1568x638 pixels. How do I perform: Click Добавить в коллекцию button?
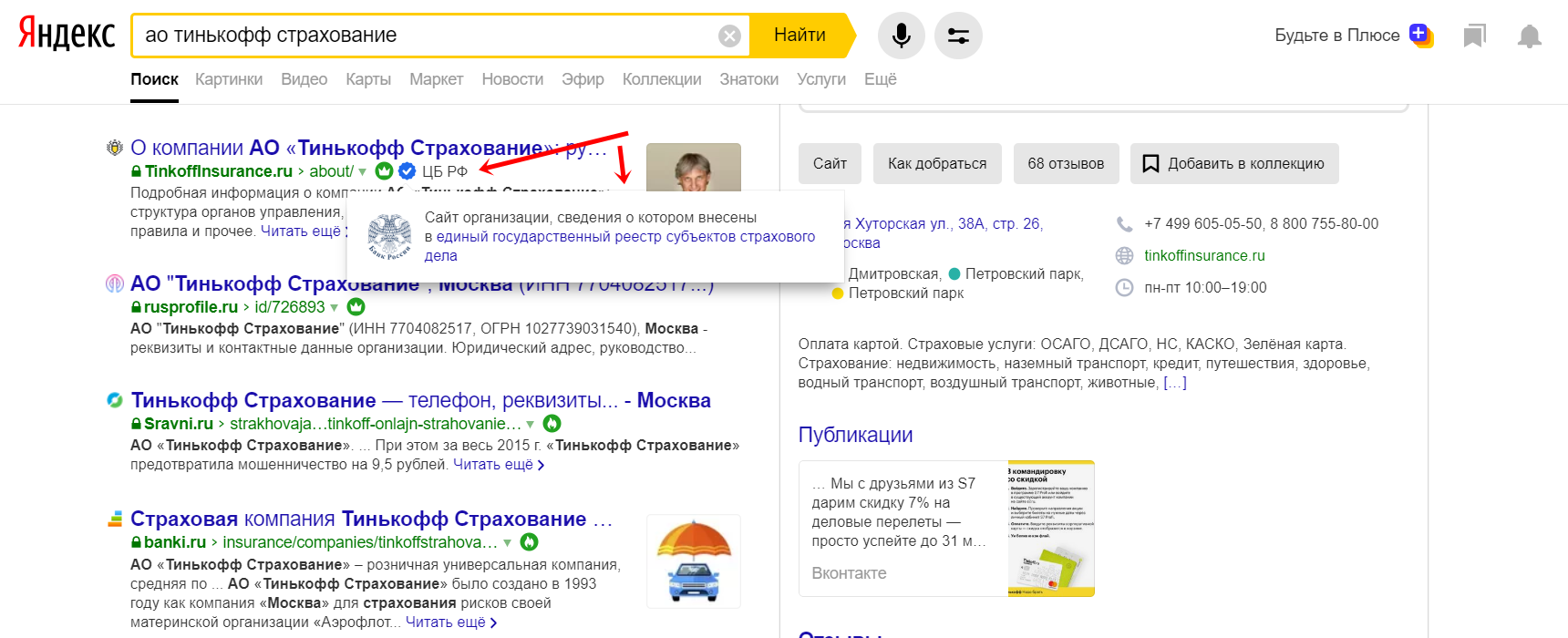(x=1234, y=164)
